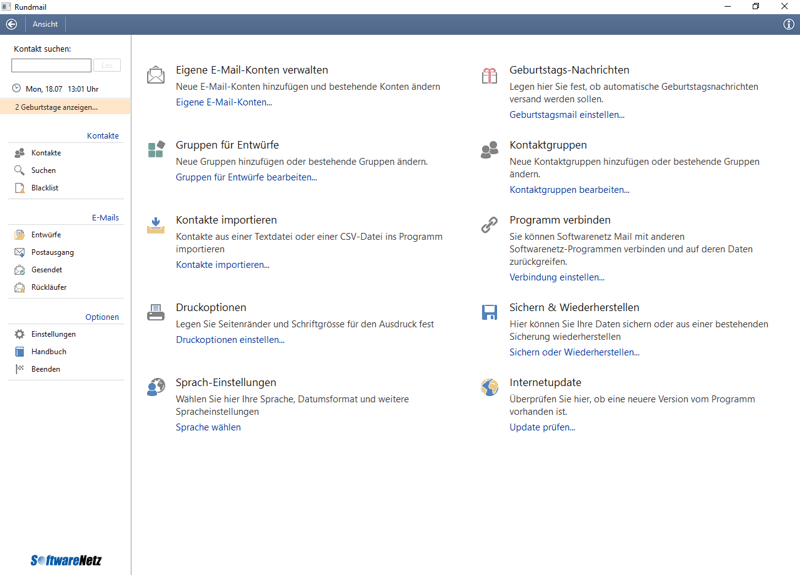Click the Kontakt suchen input field
The width and height of the screenshot is (800, 575).
coord(51,65)
